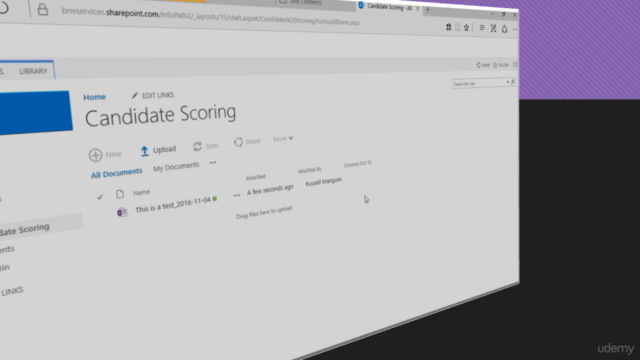
Task: Make a Web Note with pen icon
Action: [493, 28]
